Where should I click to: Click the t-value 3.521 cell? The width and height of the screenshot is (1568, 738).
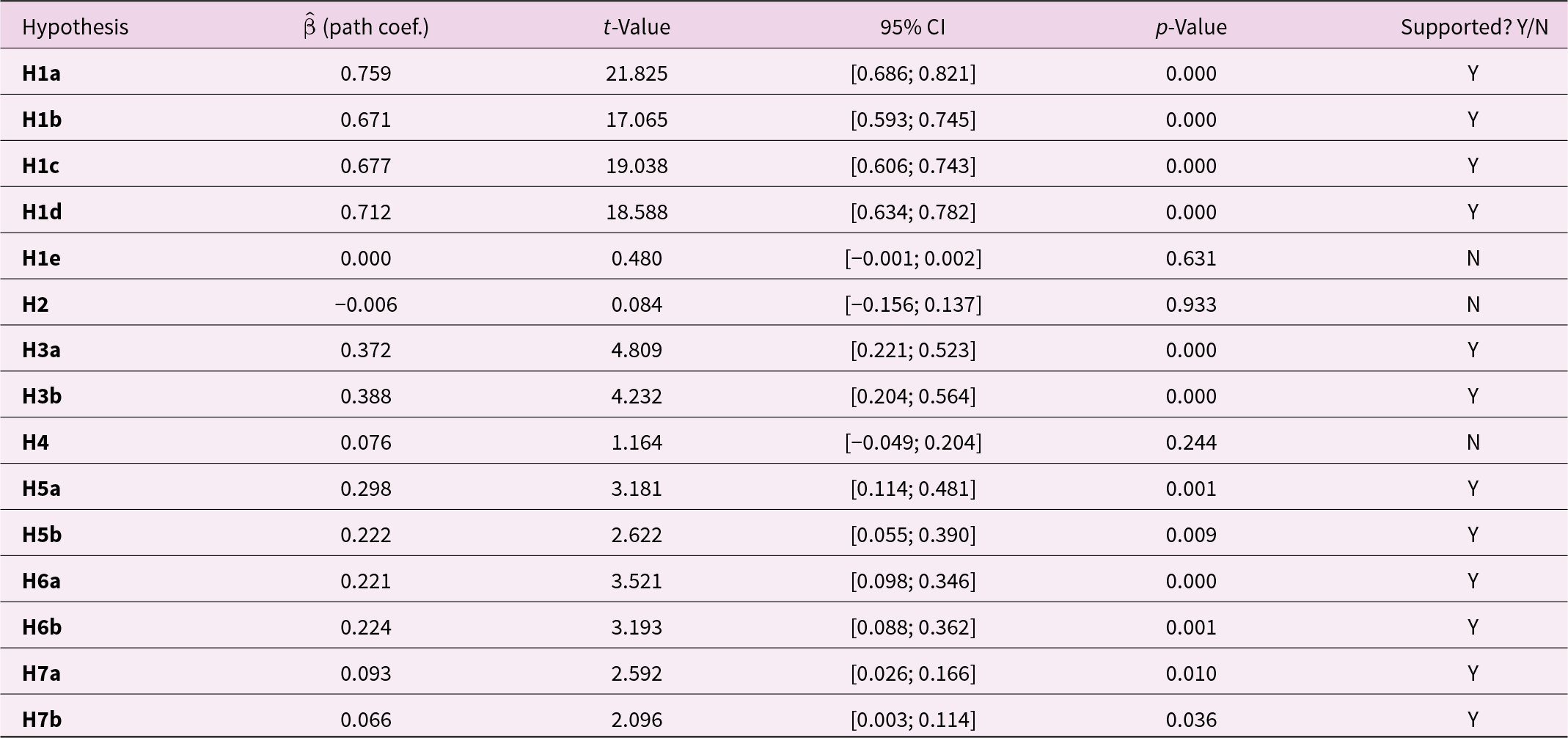click(637, 581)
